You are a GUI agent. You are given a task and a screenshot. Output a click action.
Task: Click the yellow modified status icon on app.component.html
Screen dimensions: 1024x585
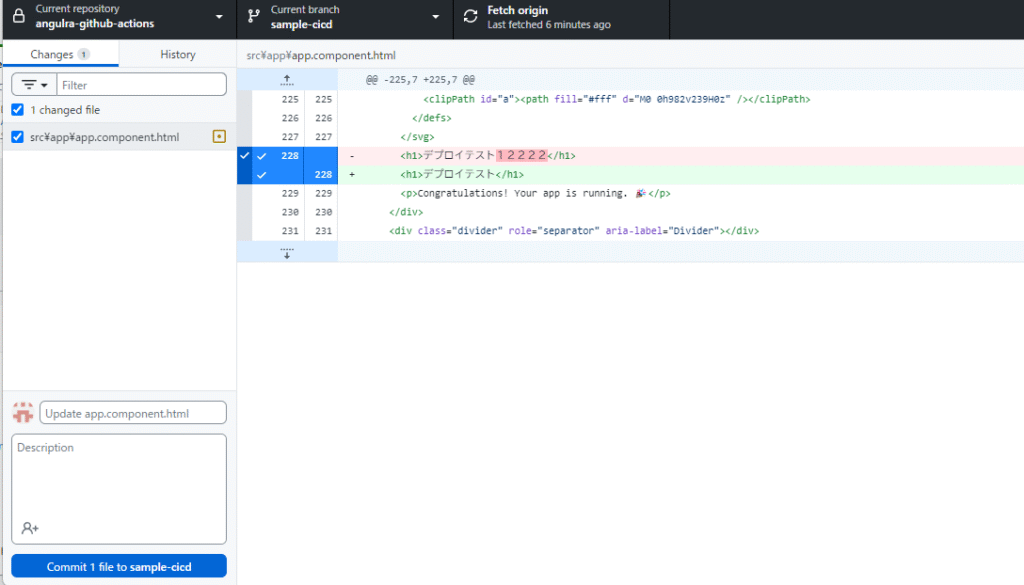[219, 137]
